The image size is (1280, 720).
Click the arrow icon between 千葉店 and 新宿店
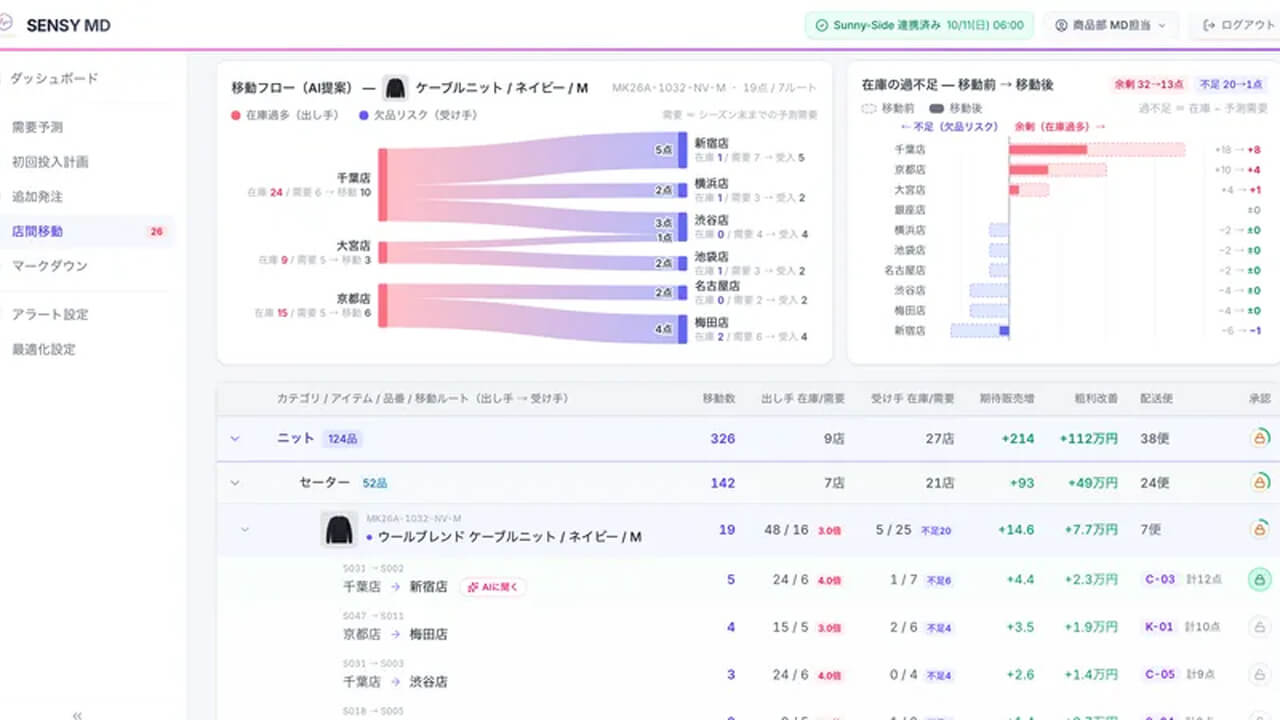click(x=396, y=587)
